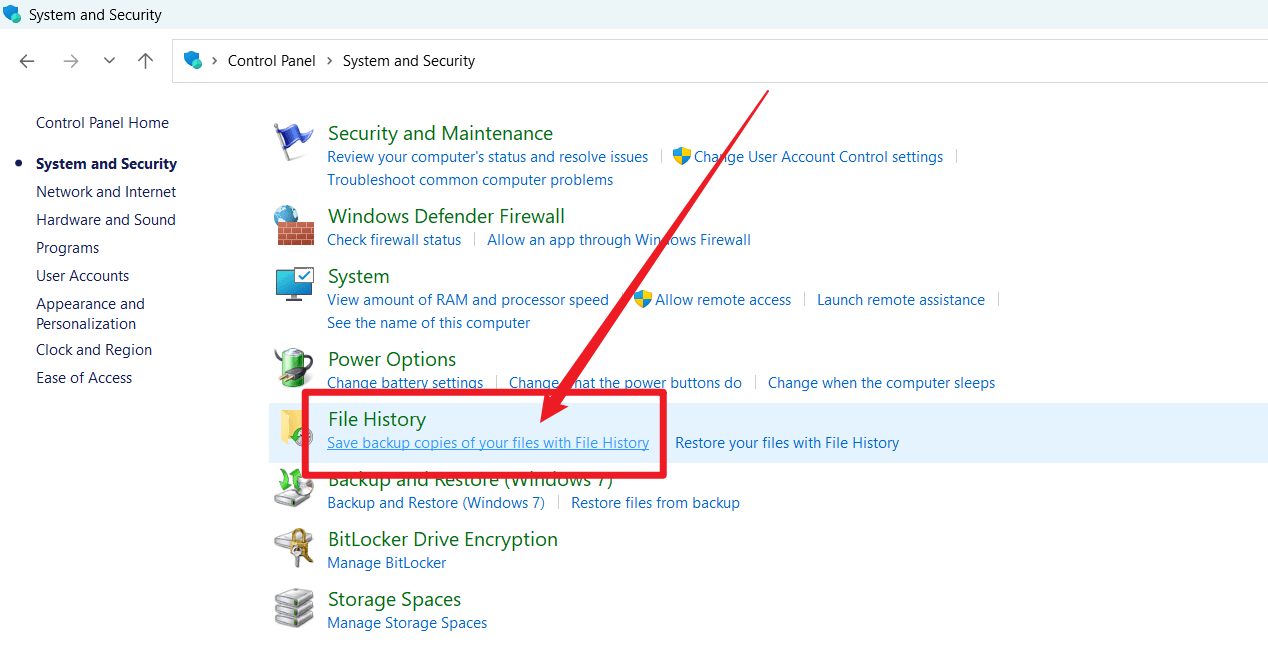Select System and Security breadcrumb
Image resolution: width=1268 pixels, height=647 pixels.
(409, 61)
